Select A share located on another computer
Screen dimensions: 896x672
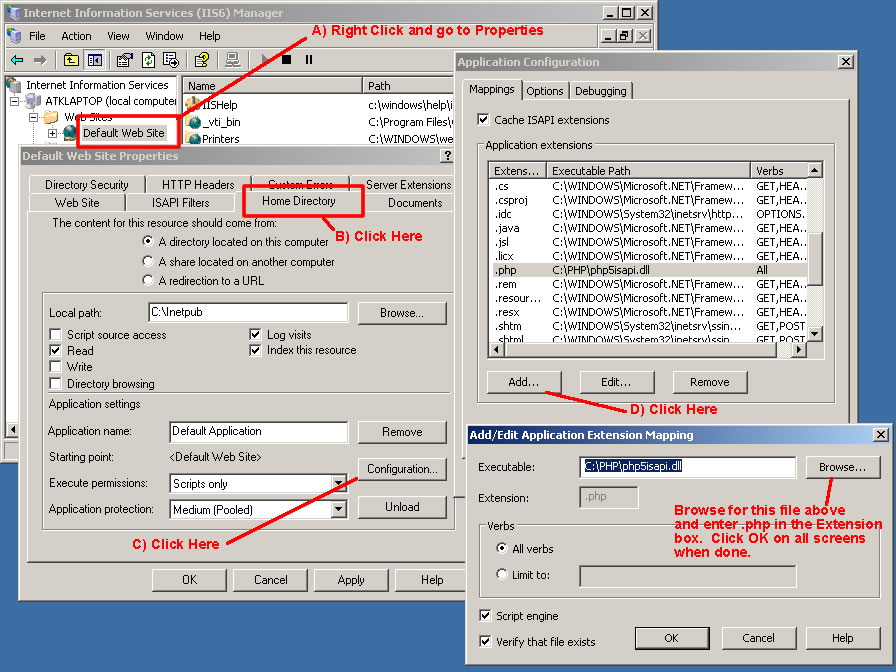click(x=148, y=261)
